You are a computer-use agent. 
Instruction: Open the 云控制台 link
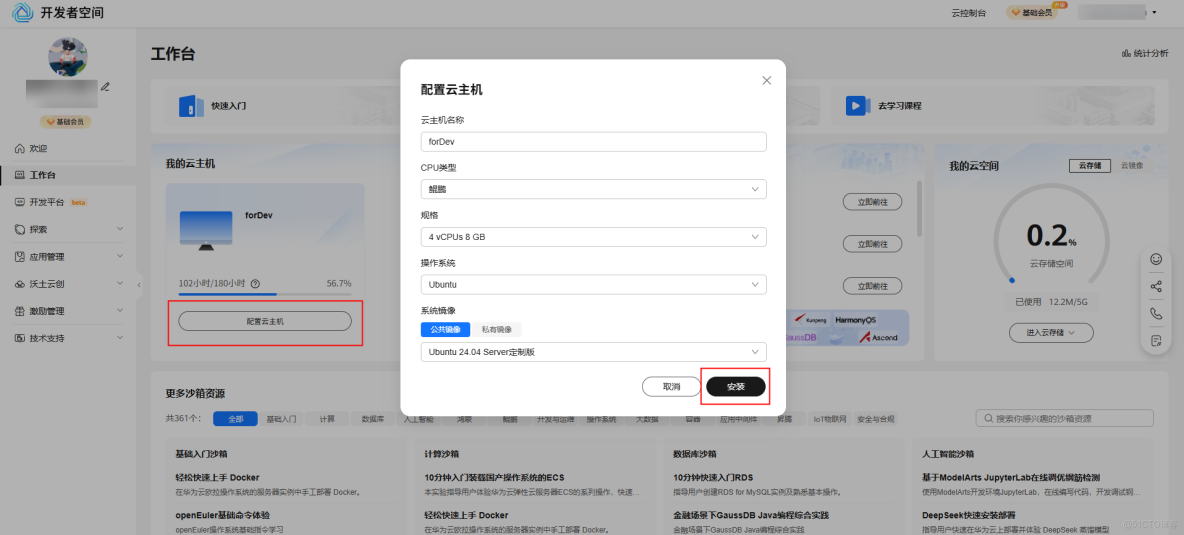point(969,13)
